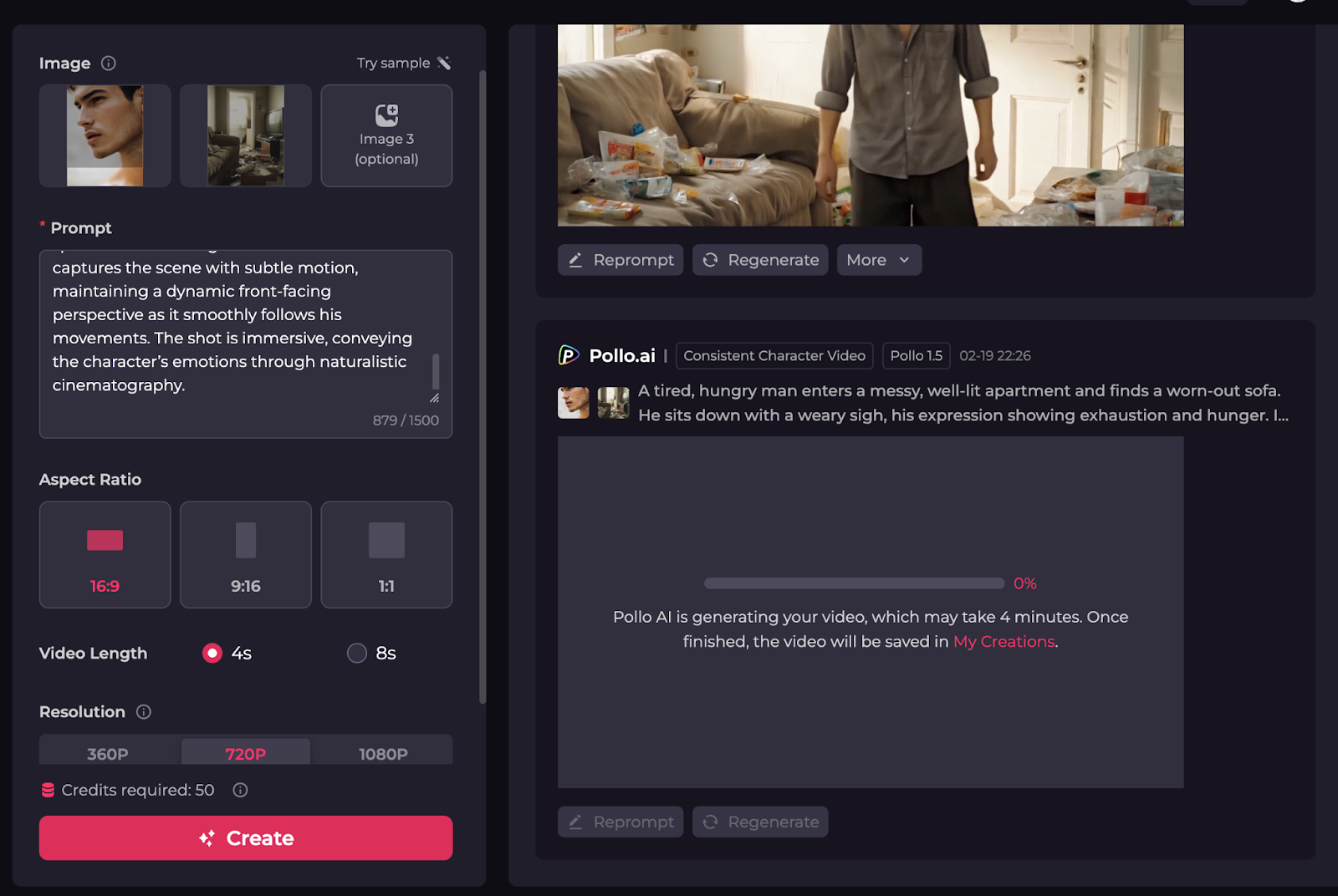Viewport: 1338px width, 896px height.
Task: Click the Consistent Character Video tag
Action: (x=774, y=356)
